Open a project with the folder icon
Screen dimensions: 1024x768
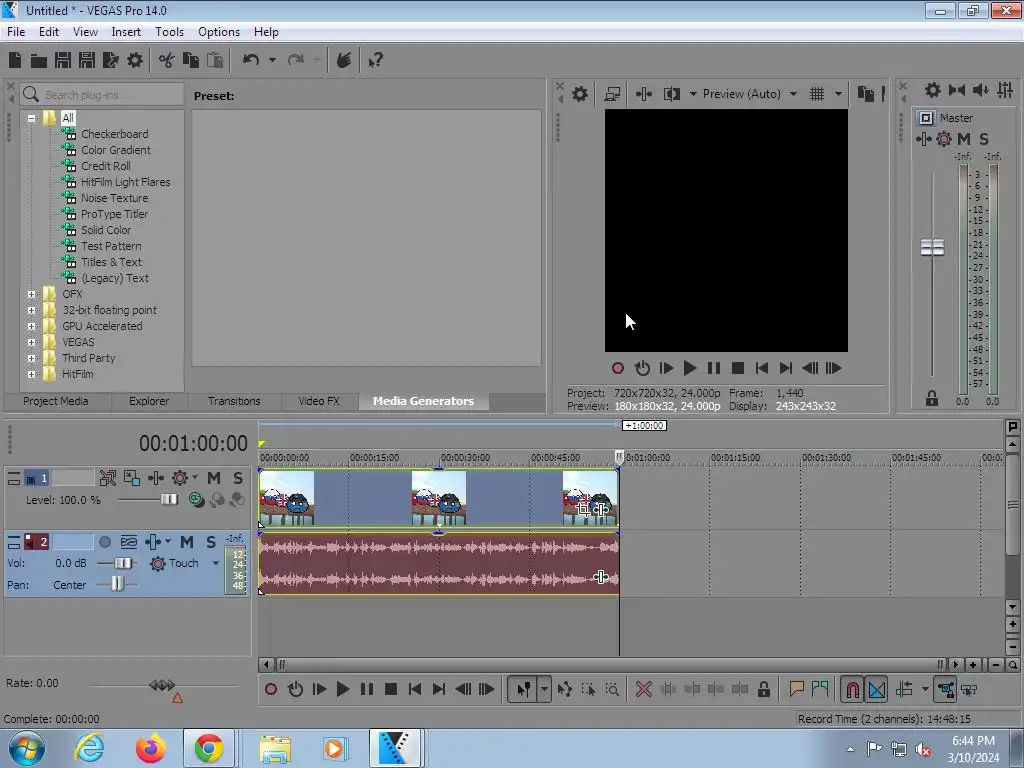pyautogui.click(x=39, y=61)
